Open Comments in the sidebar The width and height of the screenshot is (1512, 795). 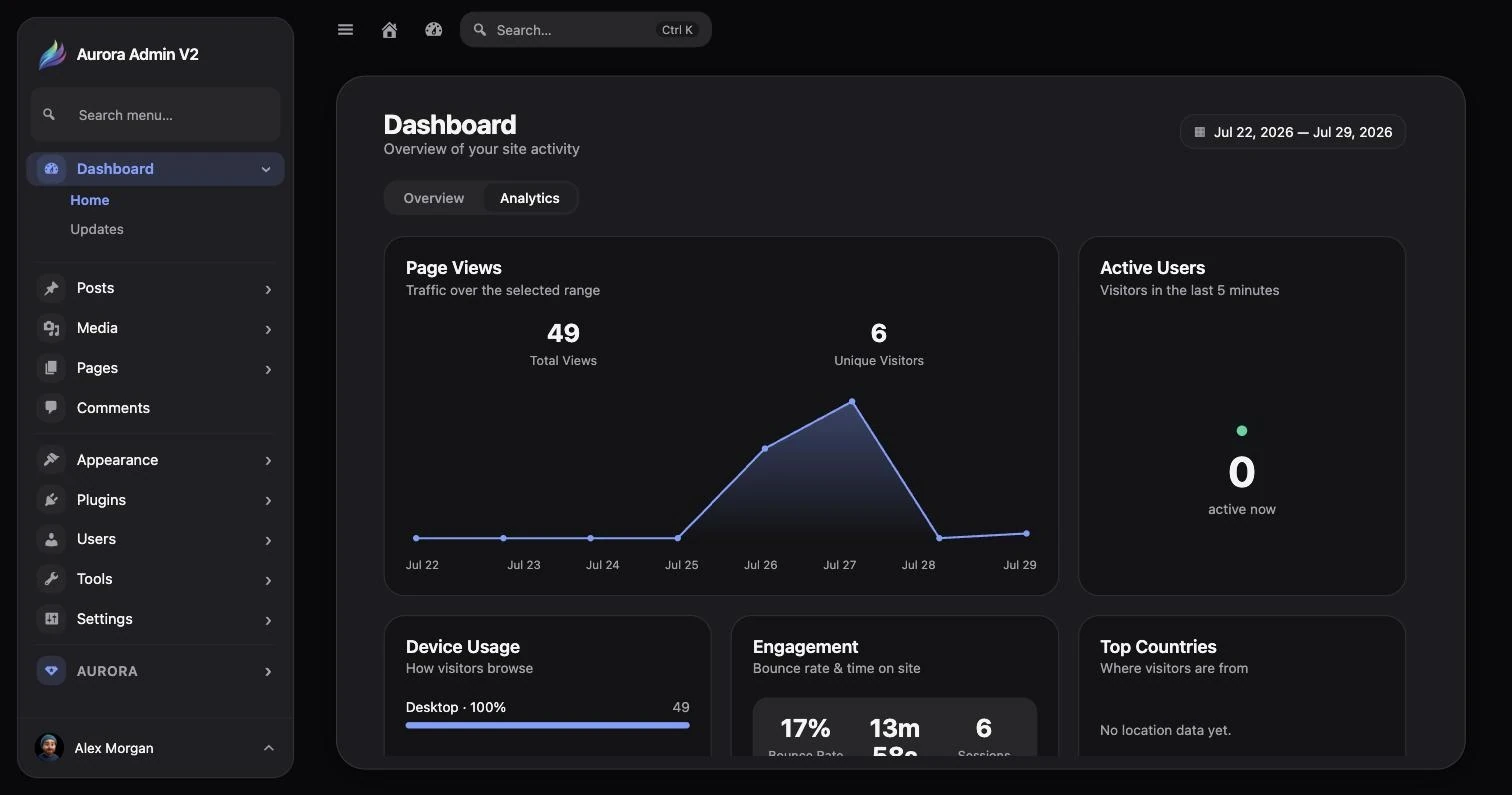(155, 408)
